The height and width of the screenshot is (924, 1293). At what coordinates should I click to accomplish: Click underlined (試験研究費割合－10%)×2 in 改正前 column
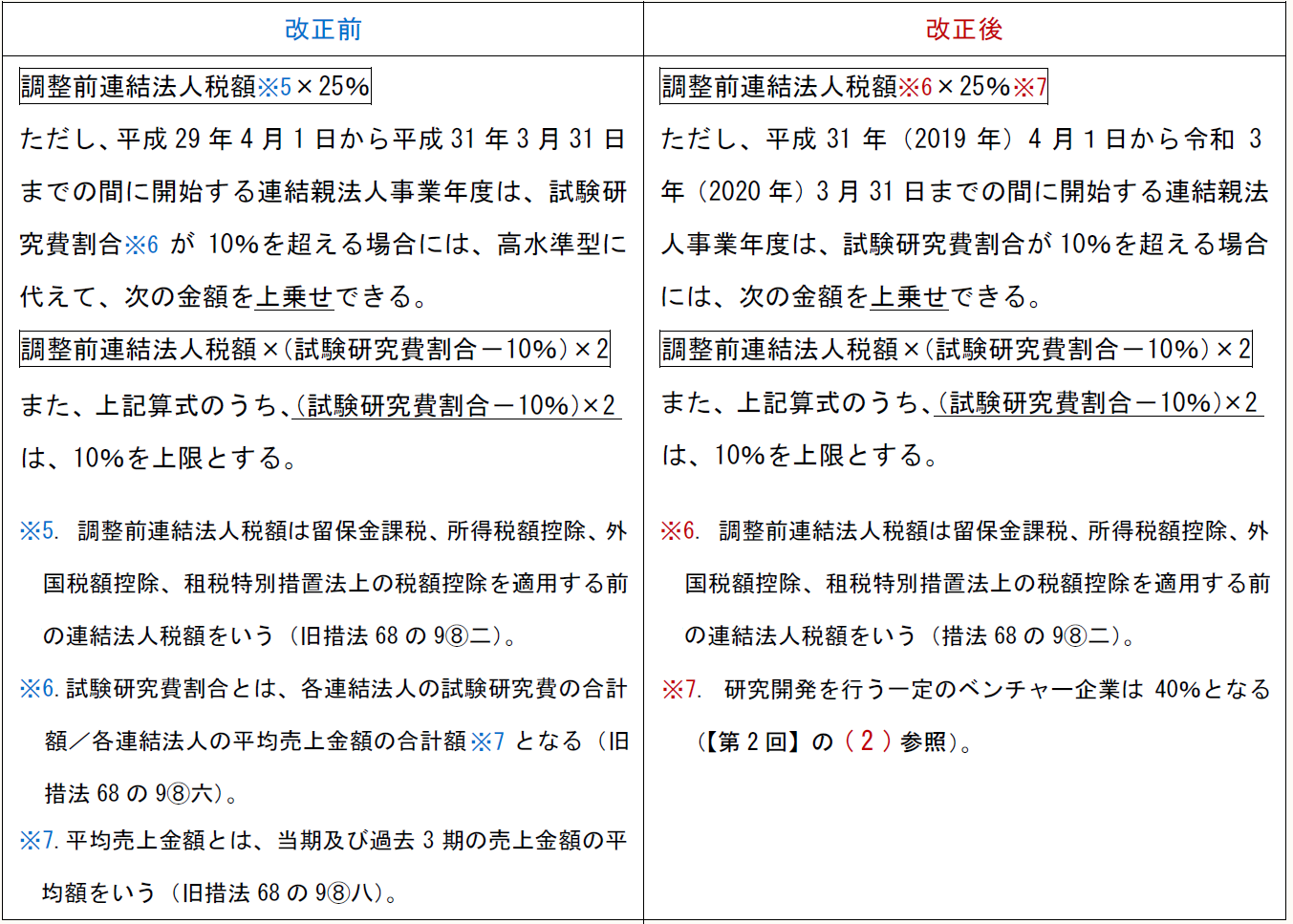click(x=458, y=406)
